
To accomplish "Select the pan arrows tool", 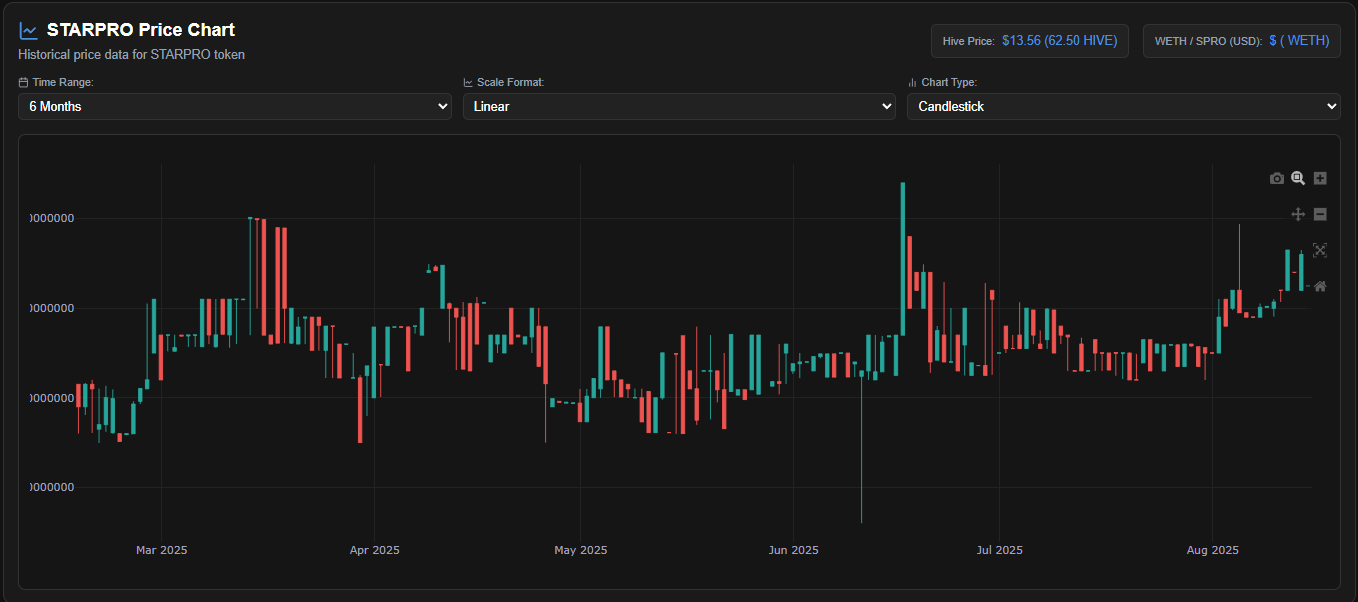I will (1298, 214).
